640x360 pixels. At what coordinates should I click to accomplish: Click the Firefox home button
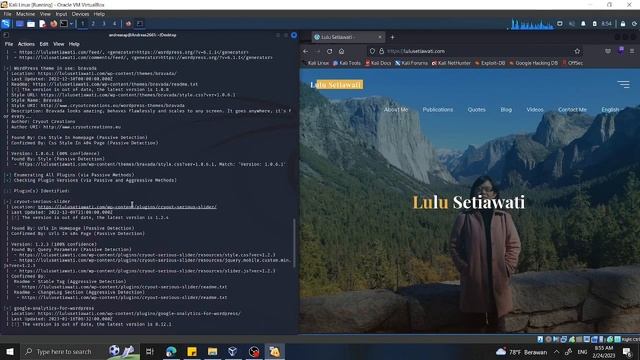[341, 51]
